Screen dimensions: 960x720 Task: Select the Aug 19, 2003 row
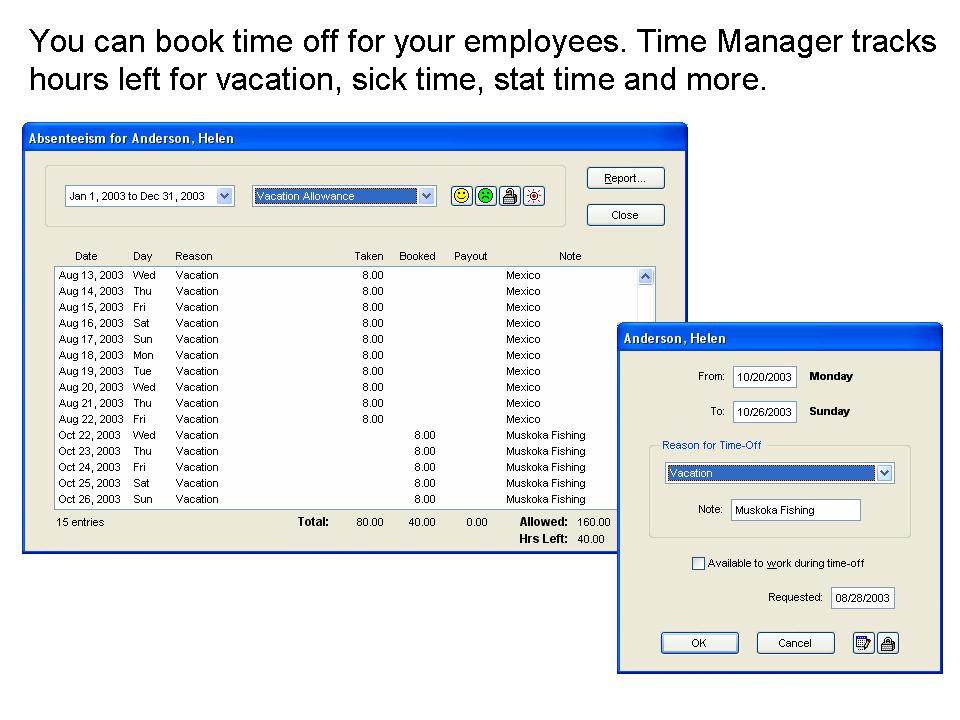[336, 371]
